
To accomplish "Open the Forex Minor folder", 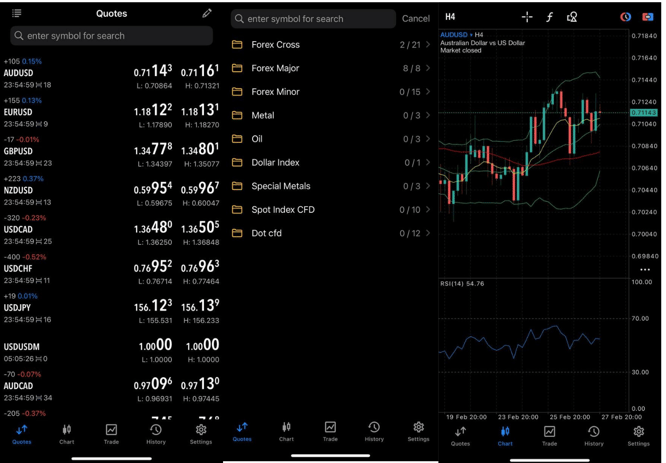I will click(x=331, y=92).
